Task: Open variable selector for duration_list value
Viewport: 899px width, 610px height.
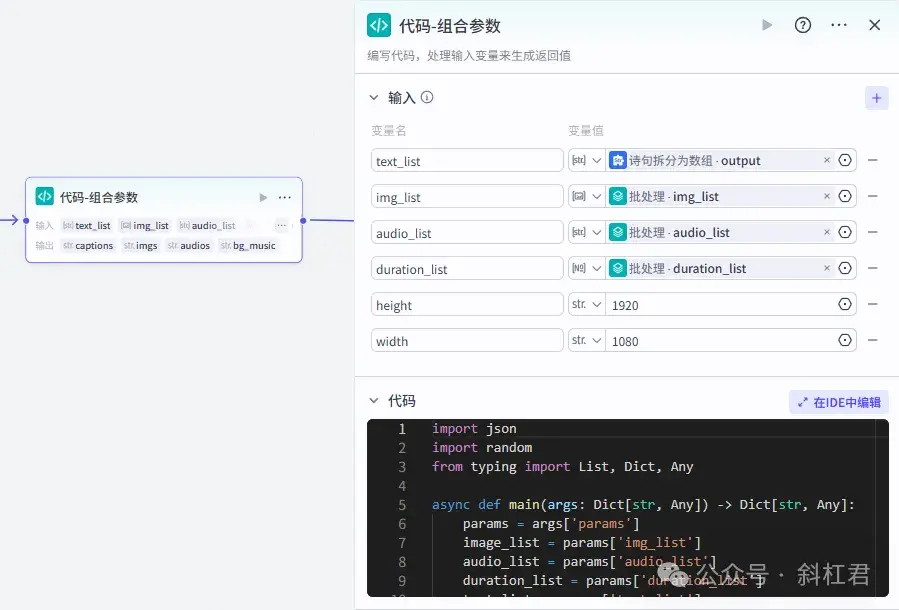Action: click(845, 268)
